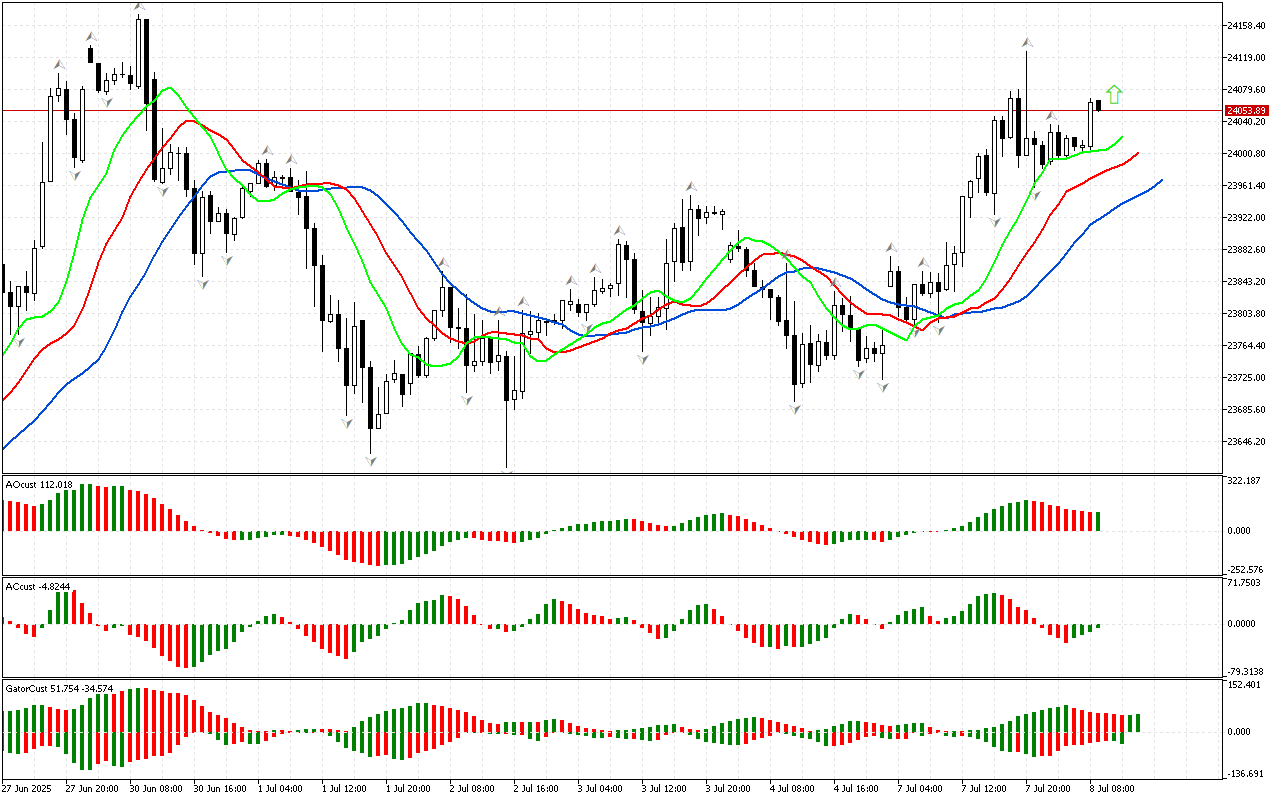Click the green up-arrow buy signal
This screenshot has width=1280, height=800.
coord(1114,94)
